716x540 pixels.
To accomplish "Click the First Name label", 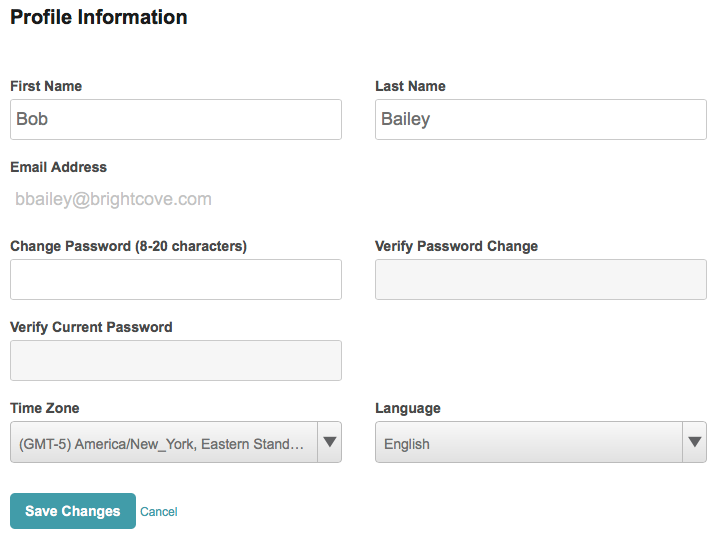I will (x=46, y=86).
